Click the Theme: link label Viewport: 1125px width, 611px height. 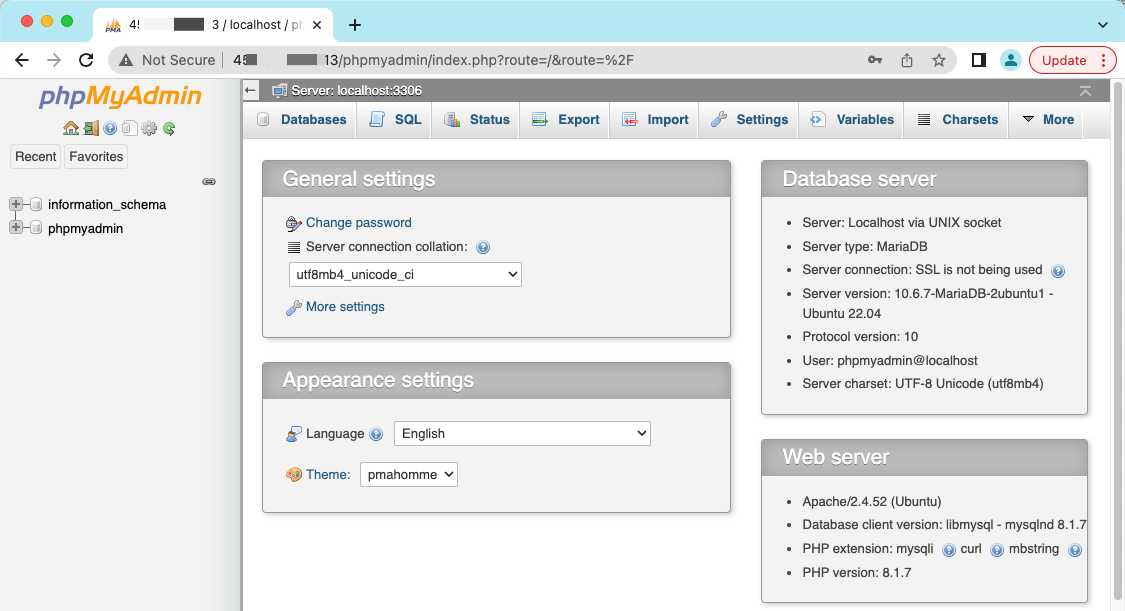328,474
